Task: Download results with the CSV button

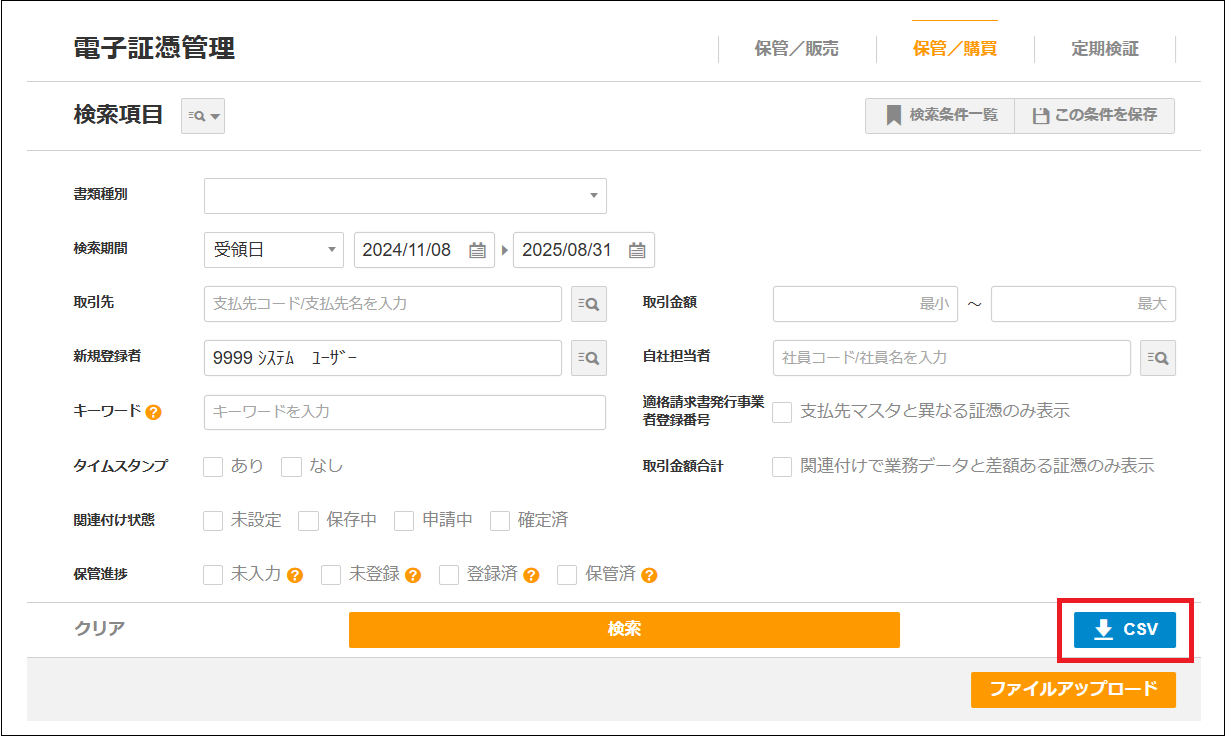Action: [x=1124, y=630]
